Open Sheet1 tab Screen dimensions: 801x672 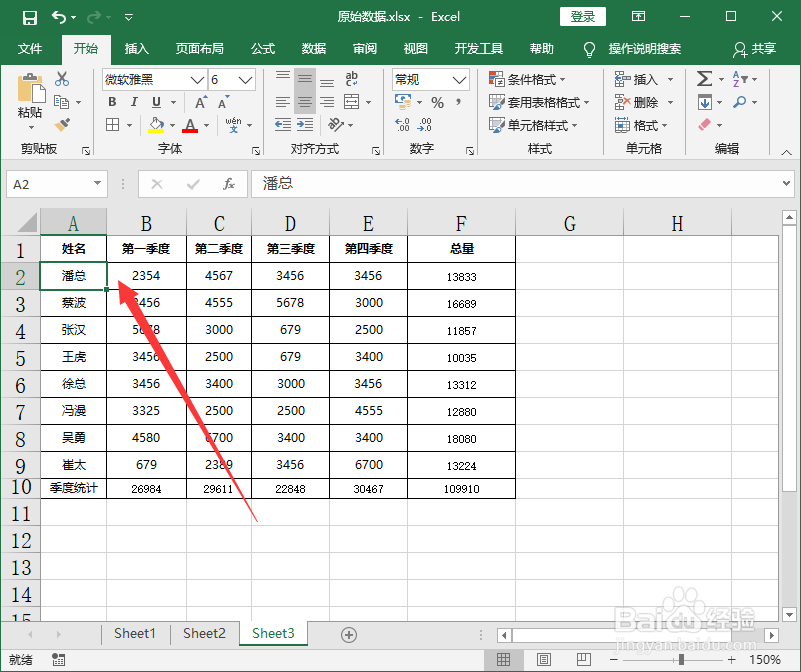[x=135, y=634]
